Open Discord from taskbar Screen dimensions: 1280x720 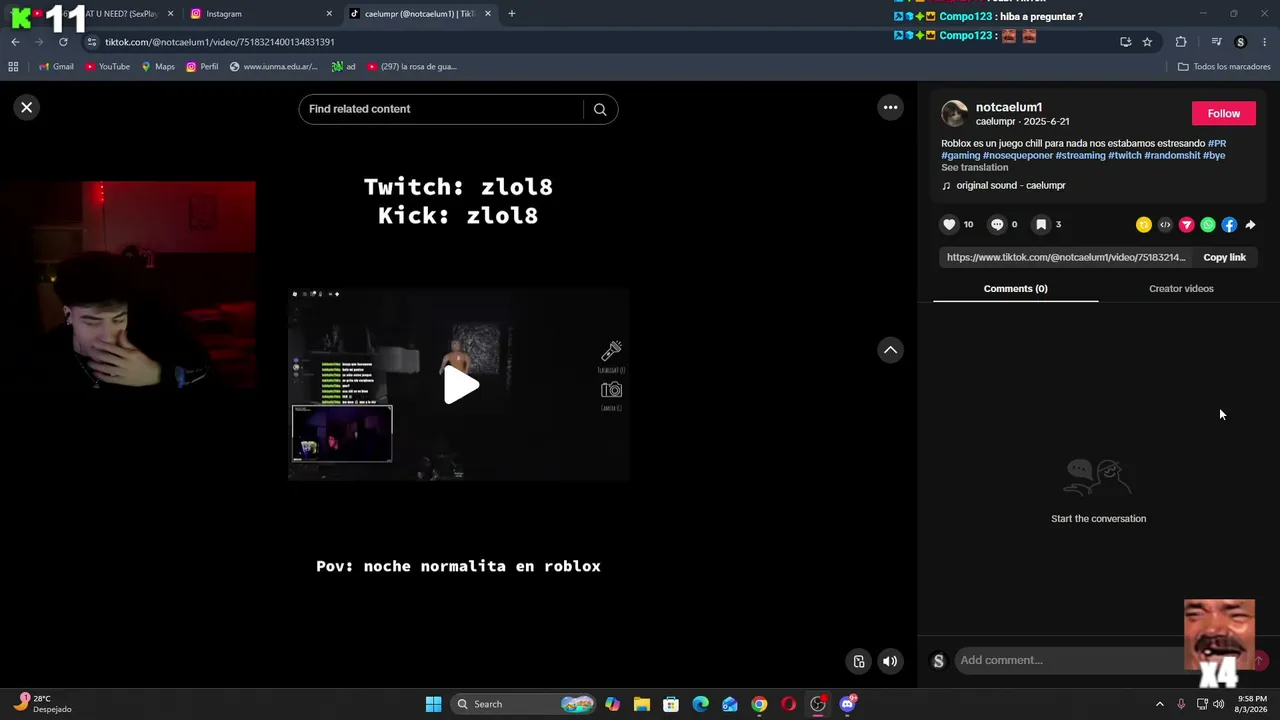(847, 704)
